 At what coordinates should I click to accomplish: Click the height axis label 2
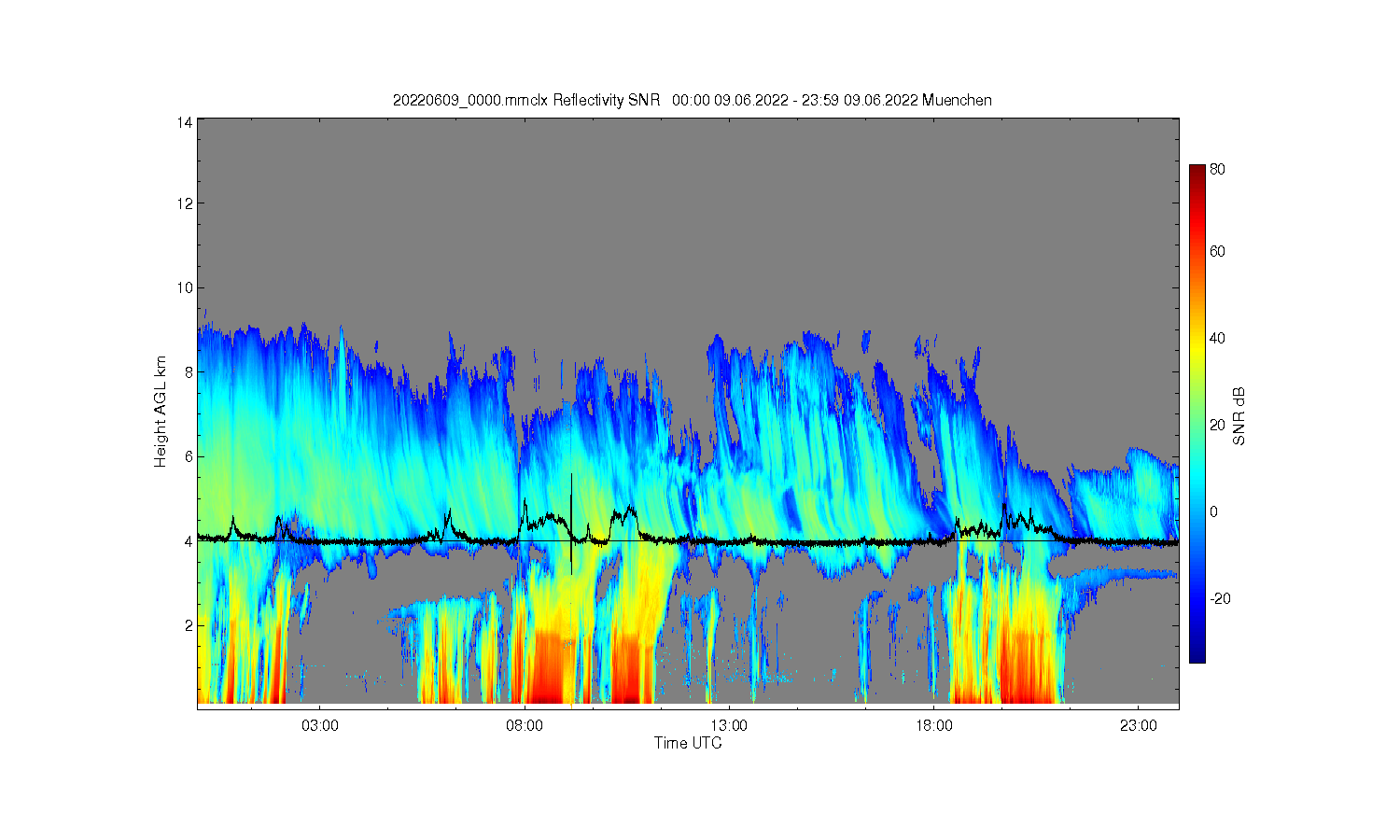189,625
